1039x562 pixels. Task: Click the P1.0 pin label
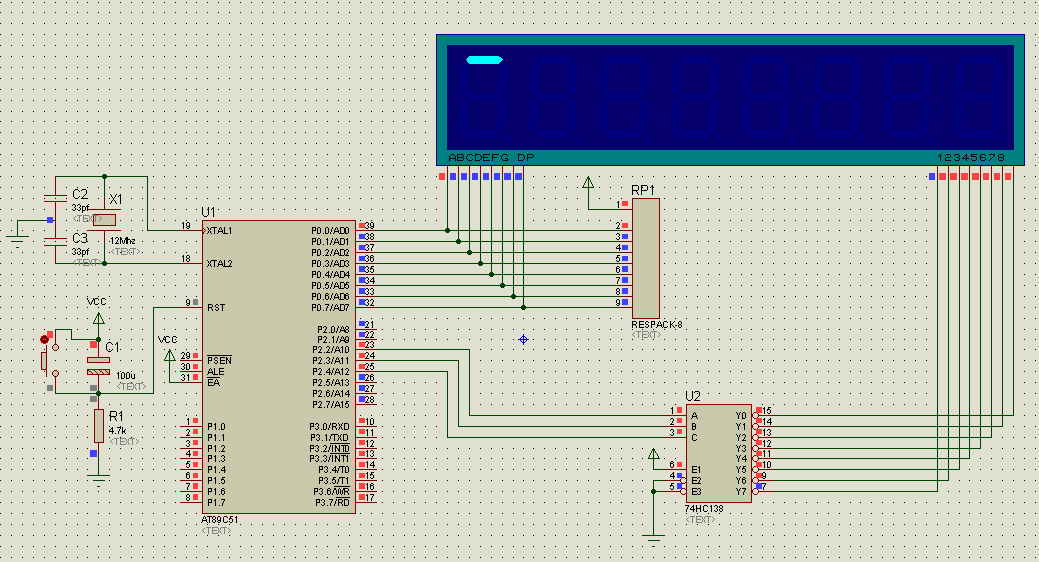(216, 427)
